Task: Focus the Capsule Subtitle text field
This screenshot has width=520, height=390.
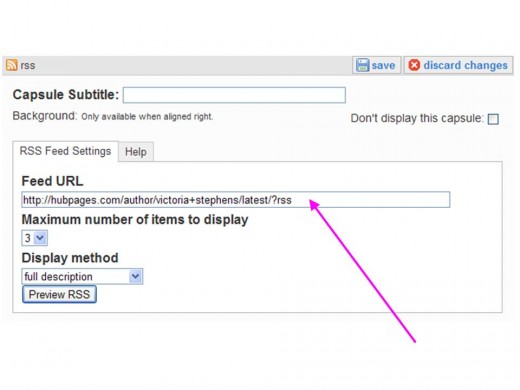Action: coord(234,95)
